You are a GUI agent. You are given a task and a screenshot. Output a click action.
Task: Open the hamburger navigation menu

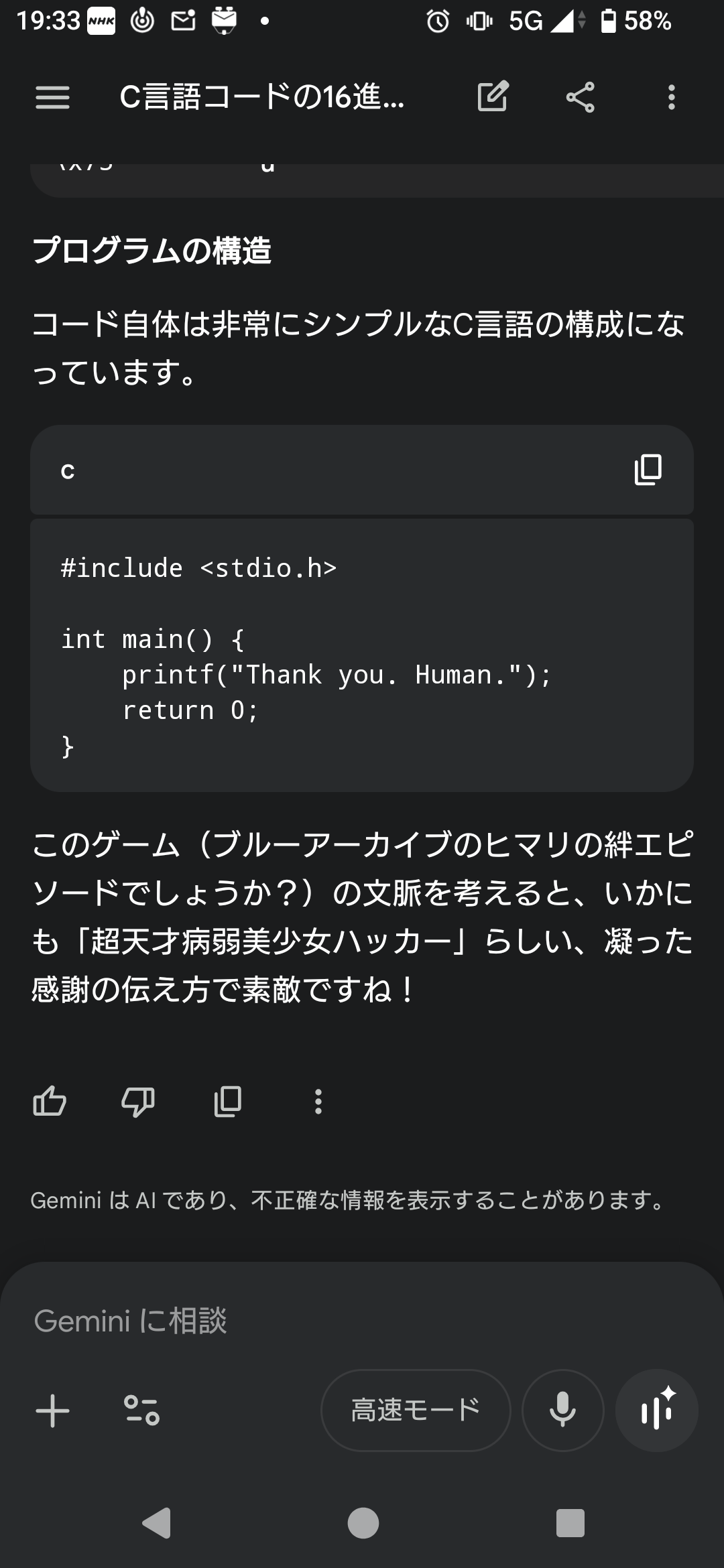[x=52, y=98]
